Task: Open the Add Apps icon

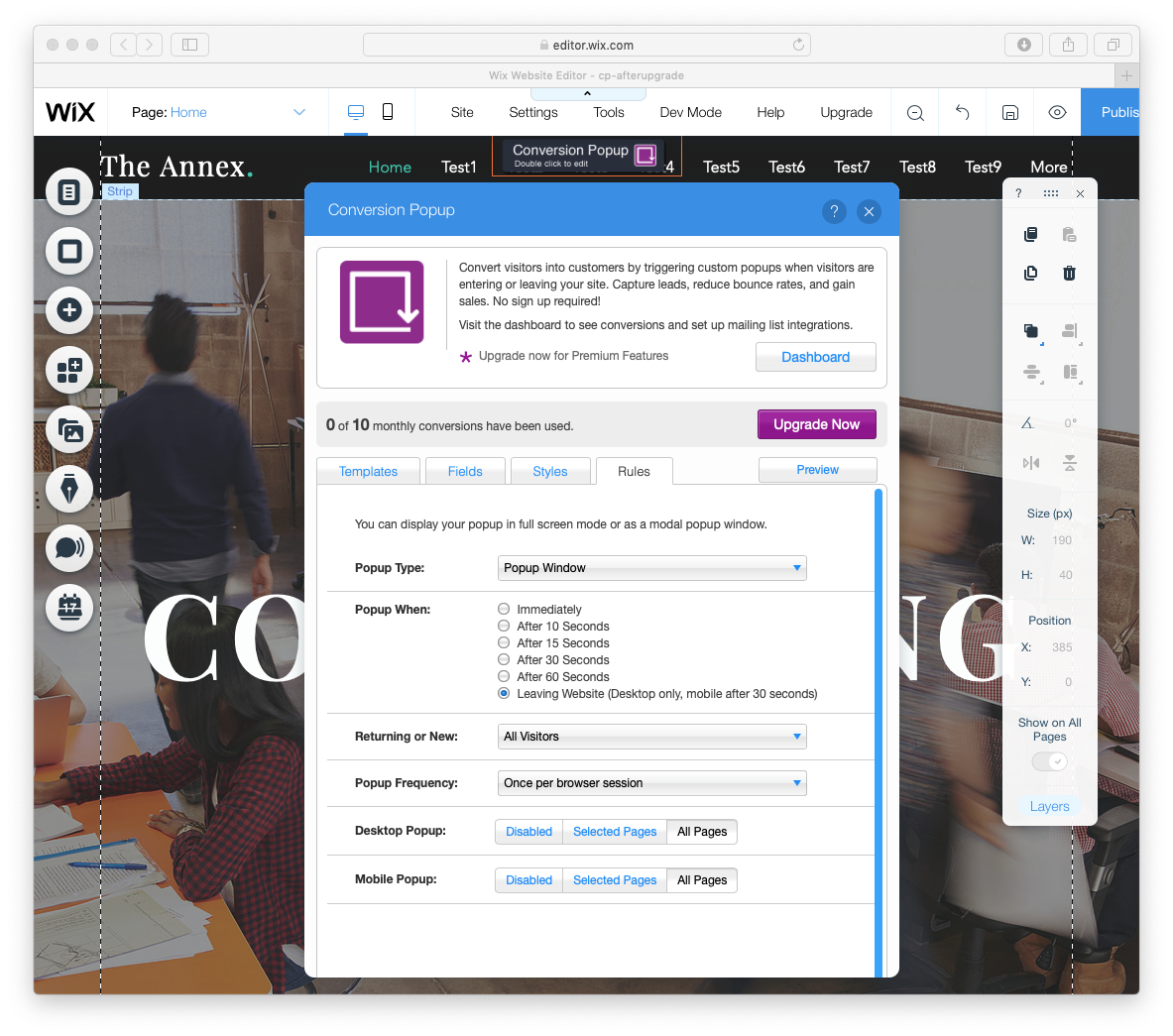Action: (x=68, y=370)
